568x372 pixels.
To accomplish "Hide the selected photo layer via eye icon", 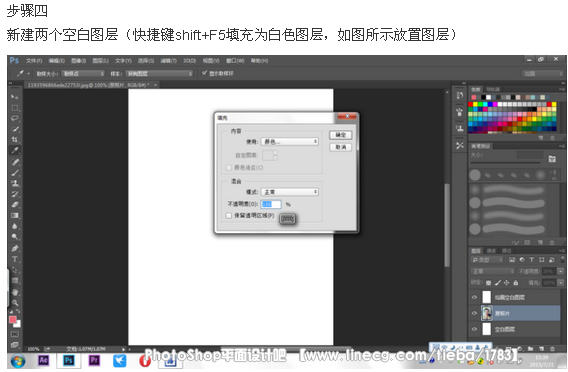I will (x=474, y=313).
